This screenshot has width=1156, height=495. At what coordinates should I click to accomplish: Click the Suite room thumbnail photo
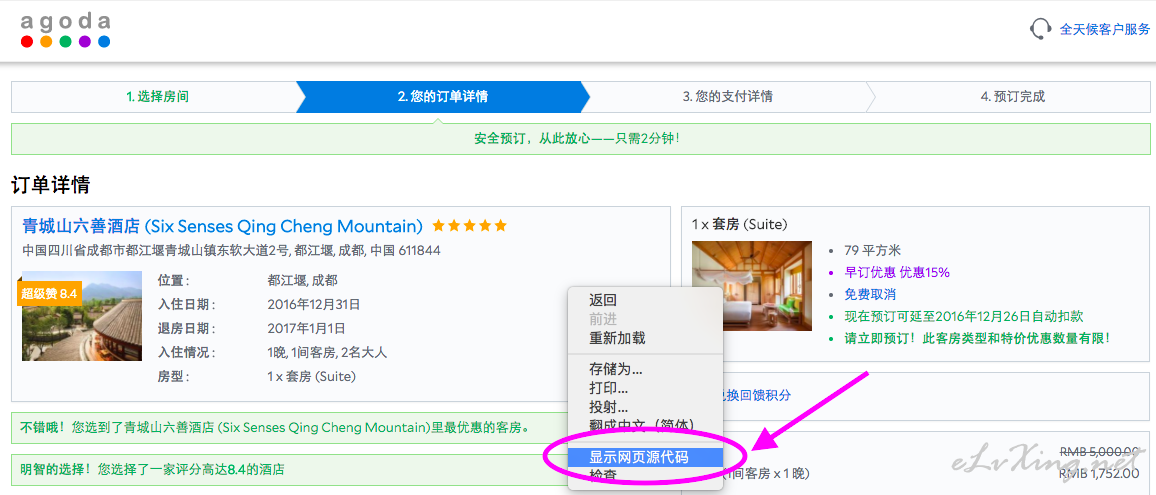752,286
